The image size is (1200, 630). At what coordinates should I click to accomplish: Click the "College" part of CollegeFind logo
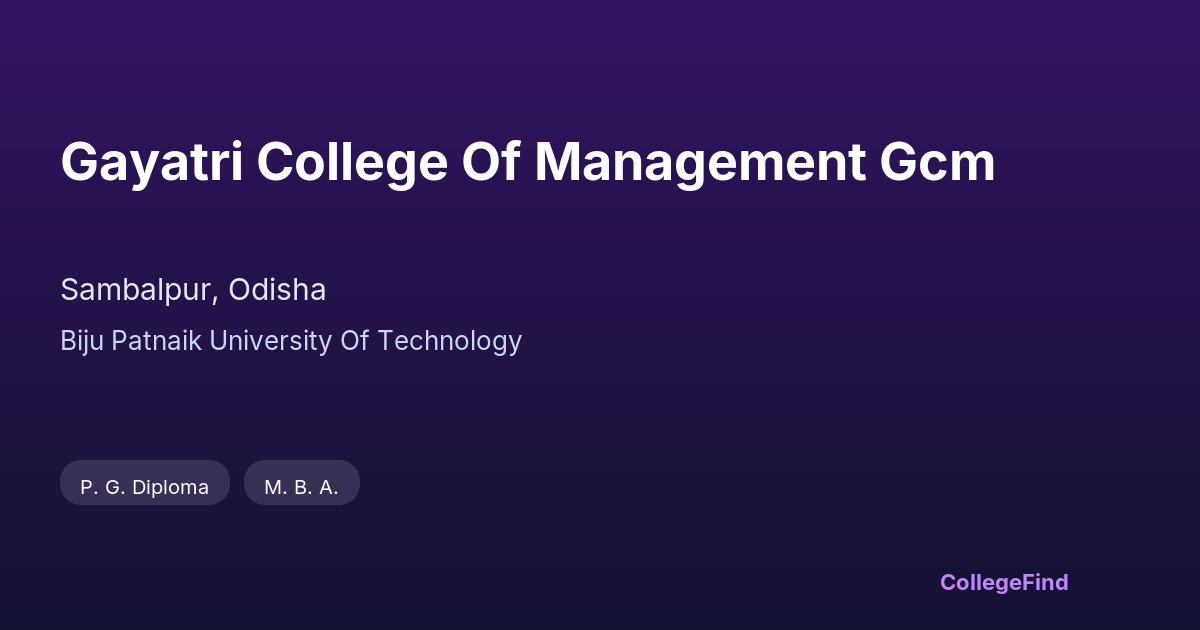(980, 582)
